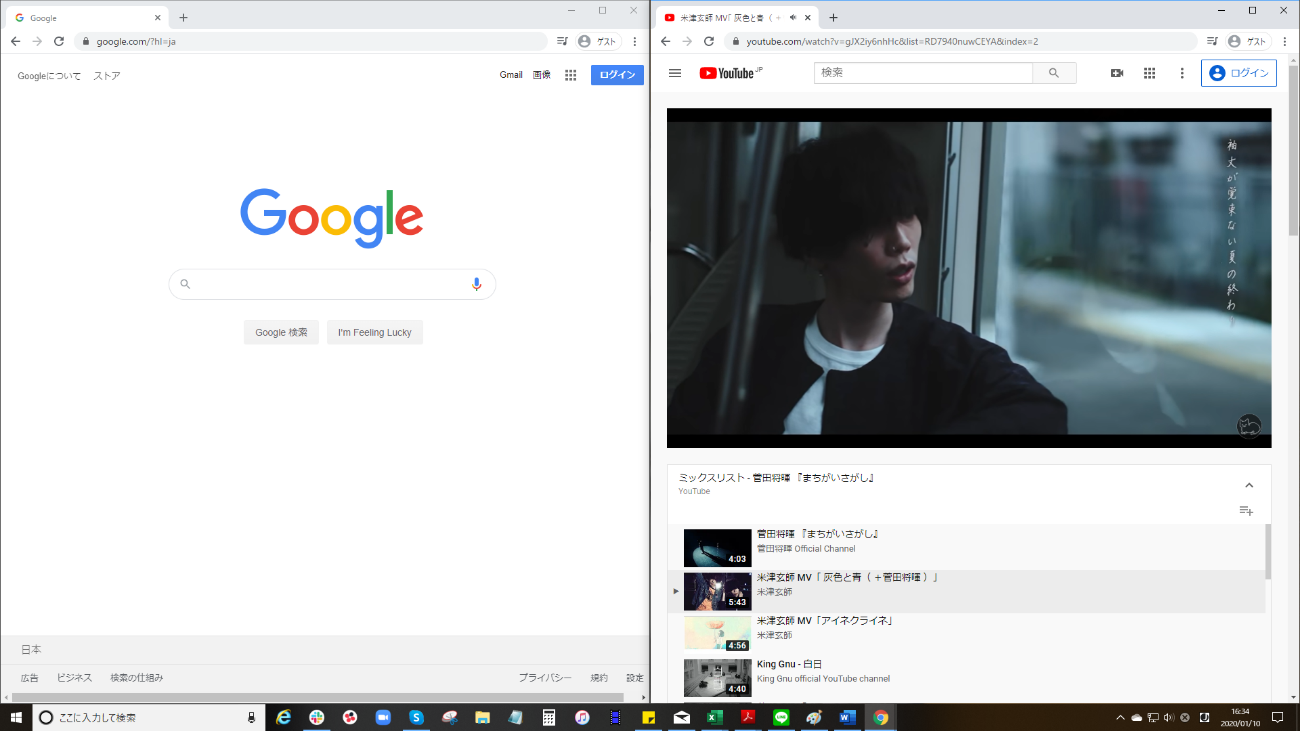Open YouTube settings three-dot menu
Image resolution: width=1300 pixels, height=731 pixels.
[1182, 73]
